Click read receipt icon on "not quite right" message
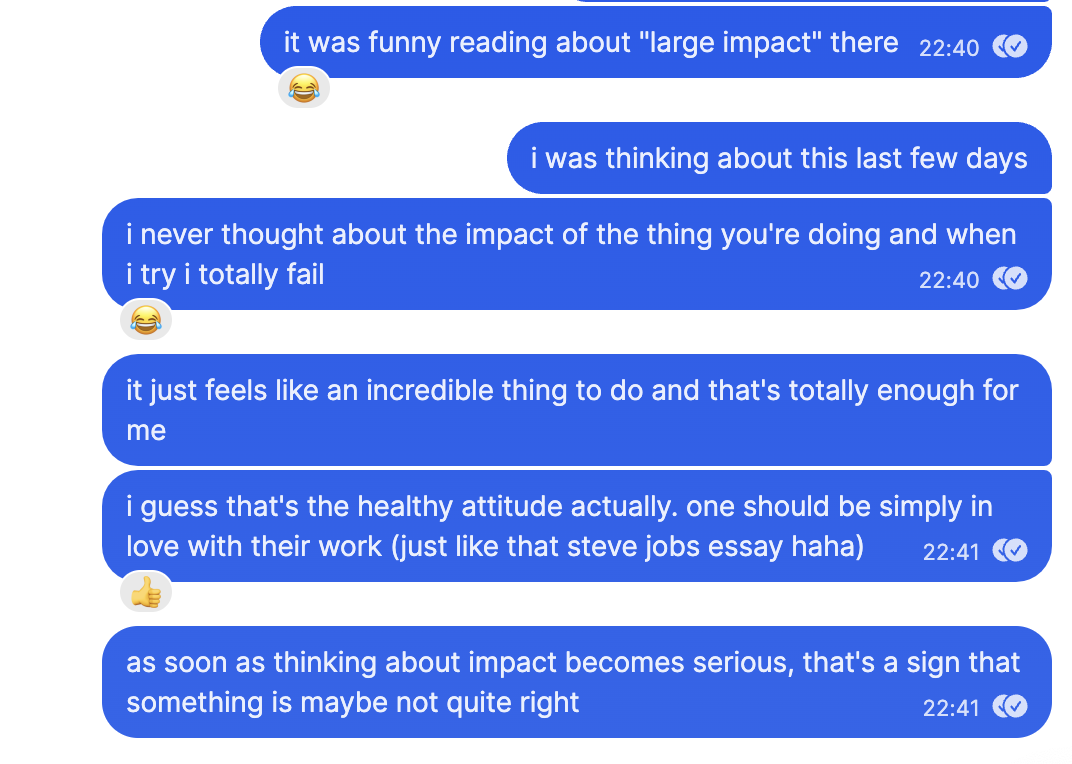The image size is (1072, 764). [1010, 707]
